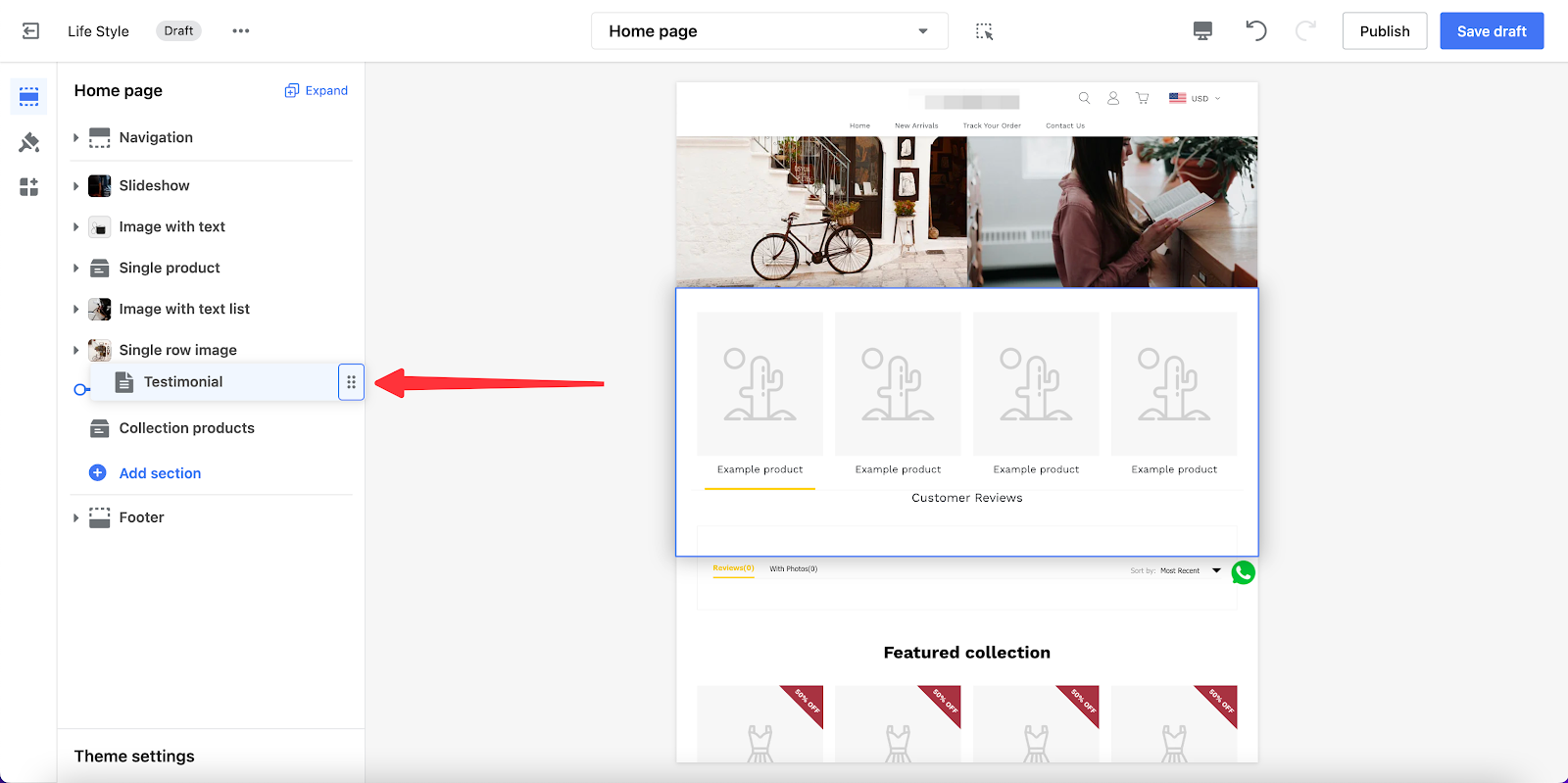Switch to desktop preview device icon
The image size is (1568, 783).
(x=1202, y=31)
